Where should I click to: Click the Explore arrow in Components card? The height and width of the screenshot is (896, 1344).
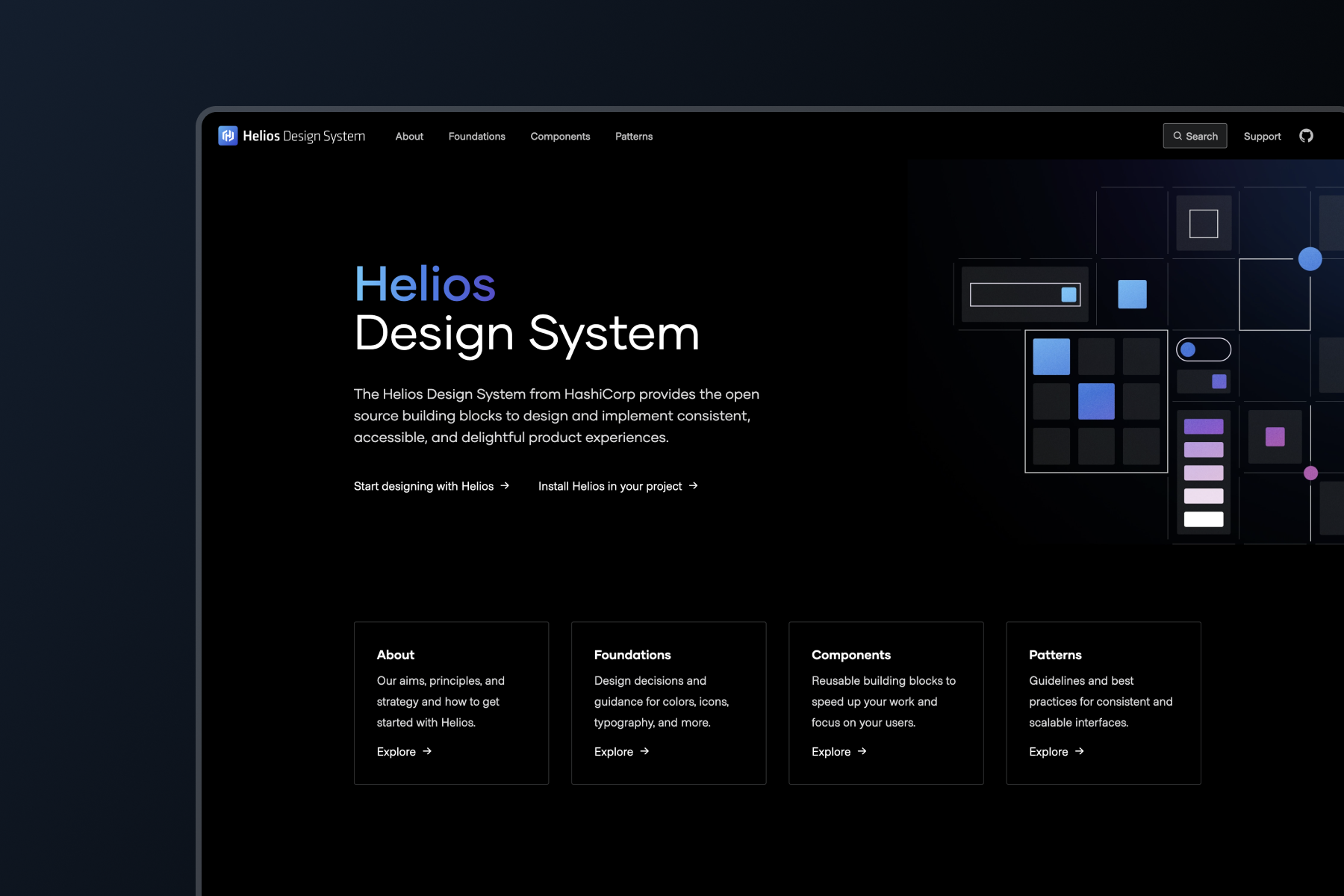click(862, 752)
